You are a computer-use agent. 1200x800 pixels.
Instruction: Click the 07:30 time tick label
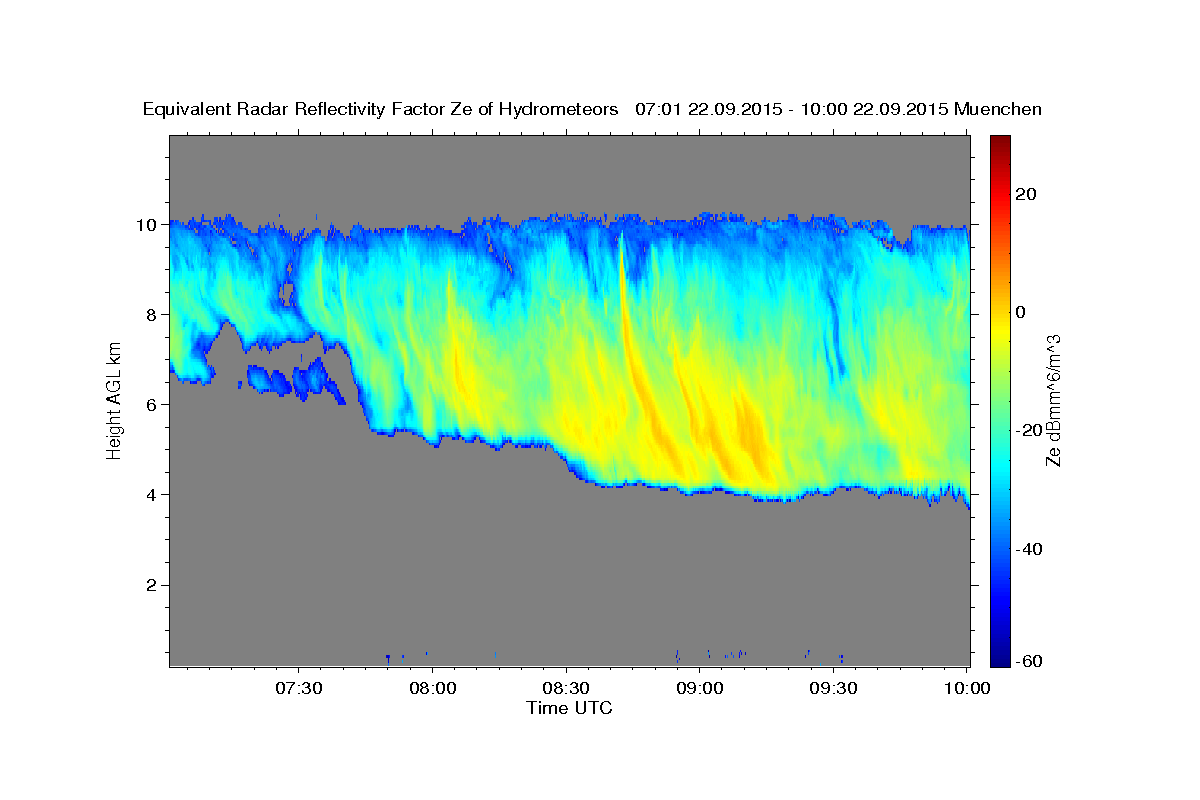[x=299, y=688]
